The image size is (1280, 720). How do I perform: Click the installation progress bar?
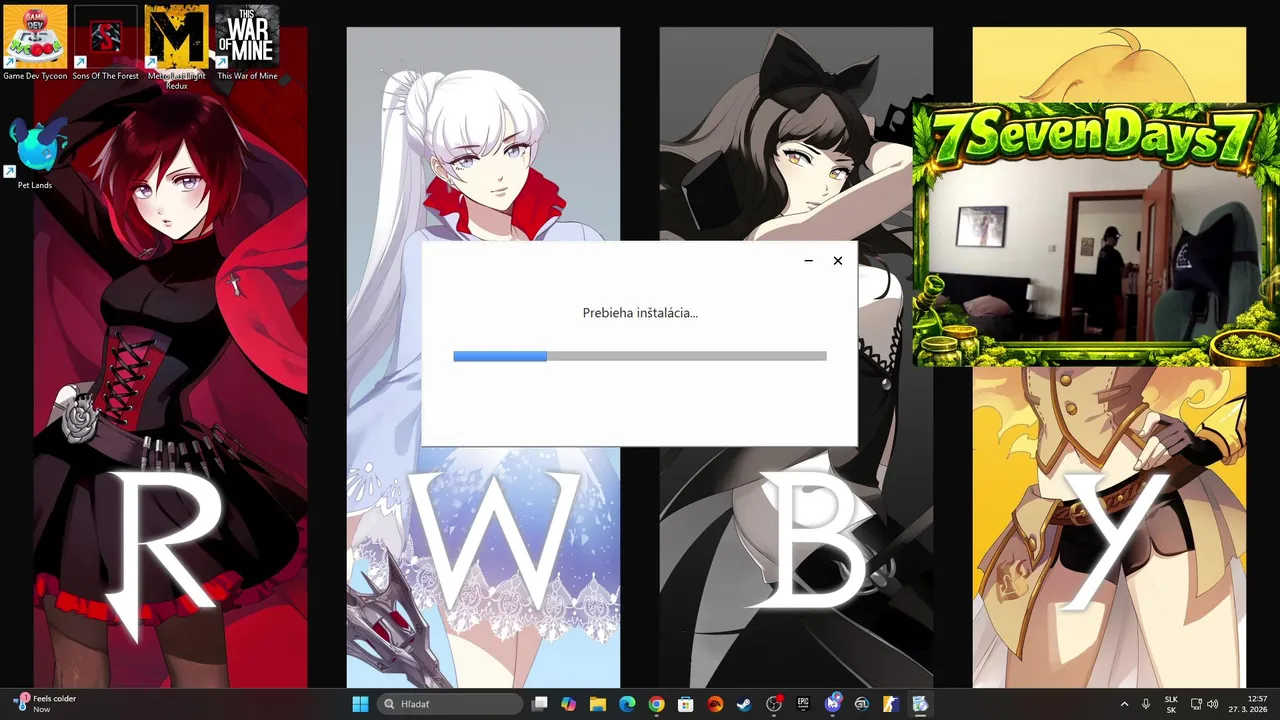(640, 356)
